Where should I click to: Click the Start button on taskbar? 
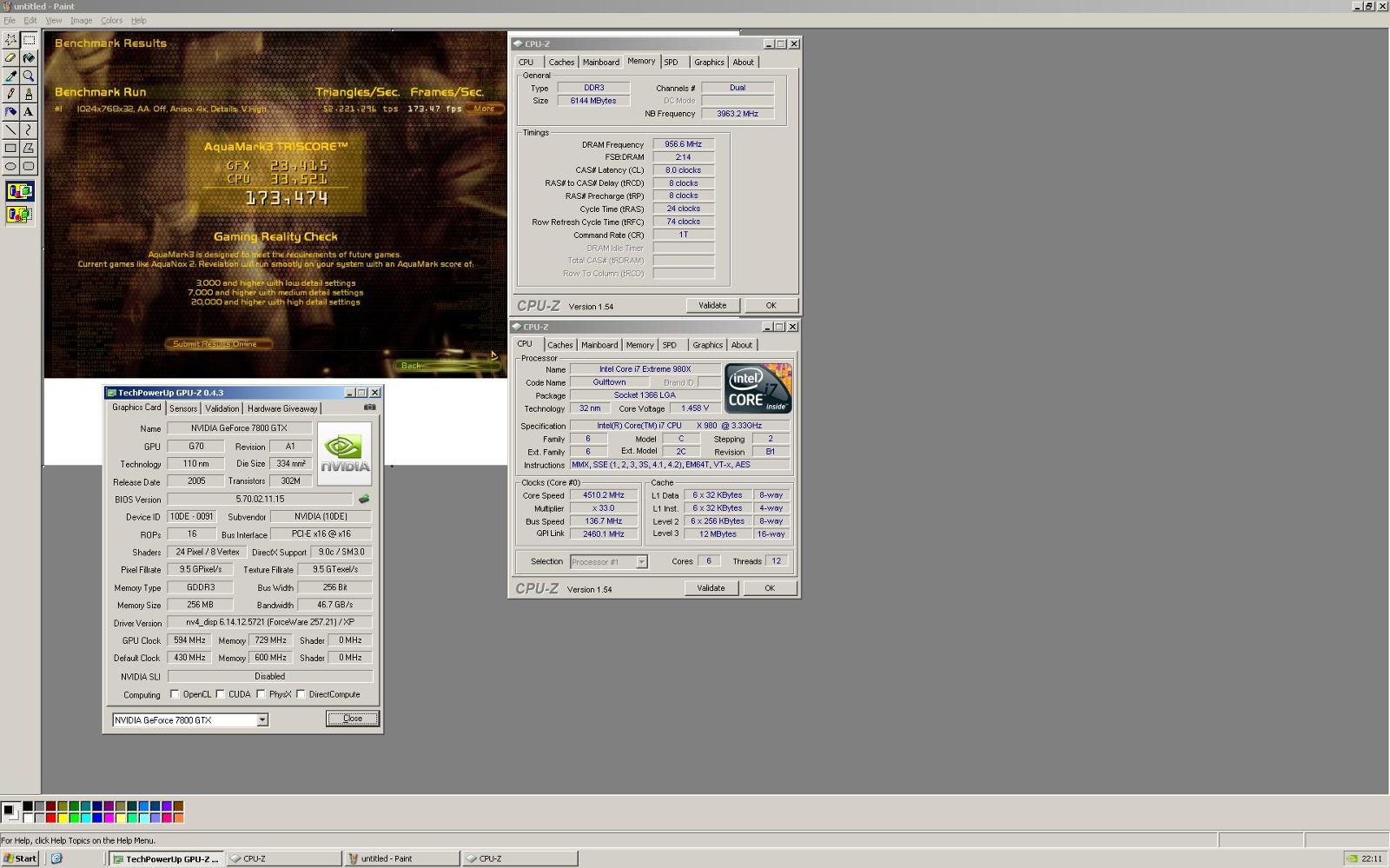(x=20, y=858)
